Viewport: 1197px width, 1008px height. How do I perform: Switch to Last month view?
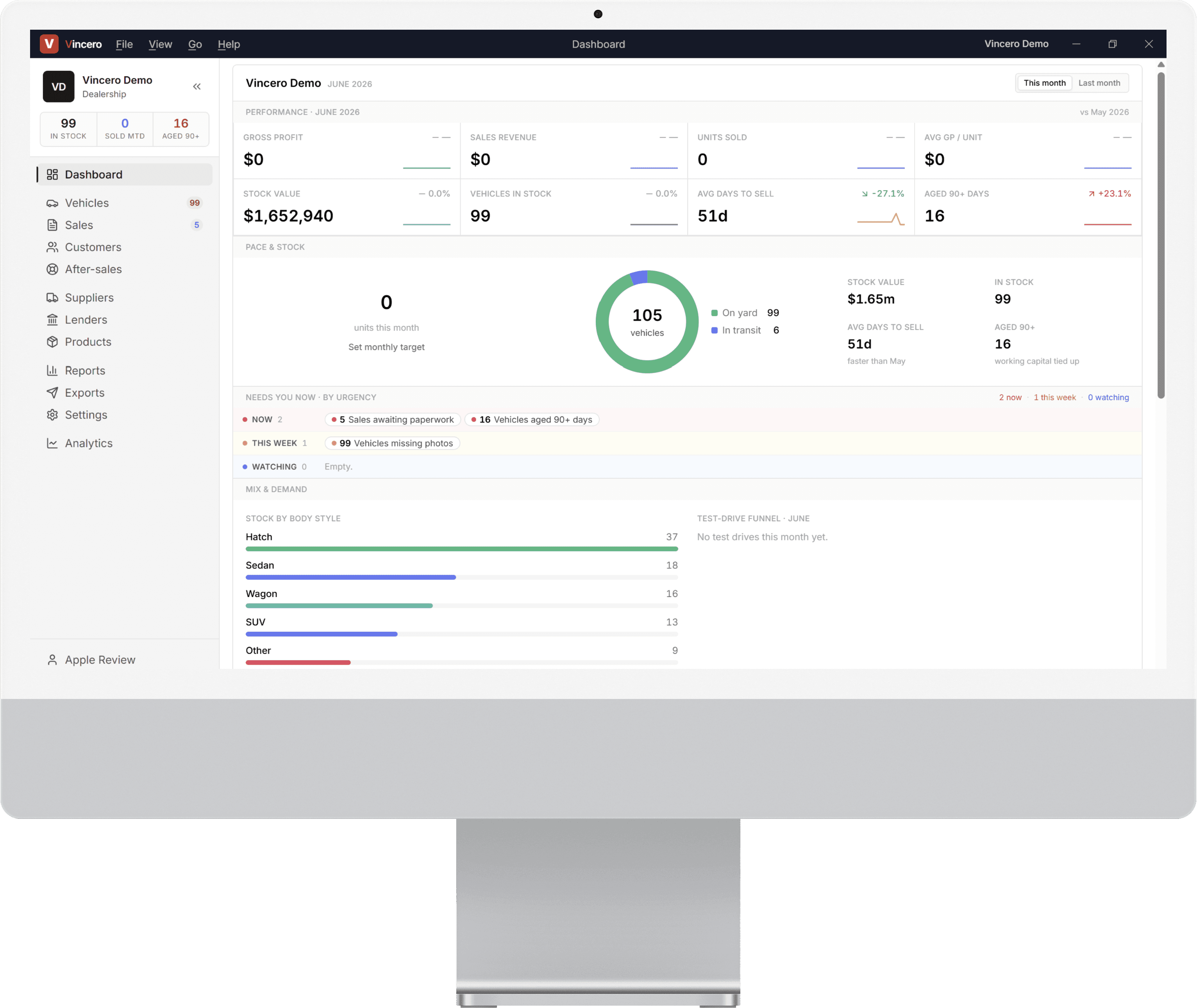(x=1099, y=83)
